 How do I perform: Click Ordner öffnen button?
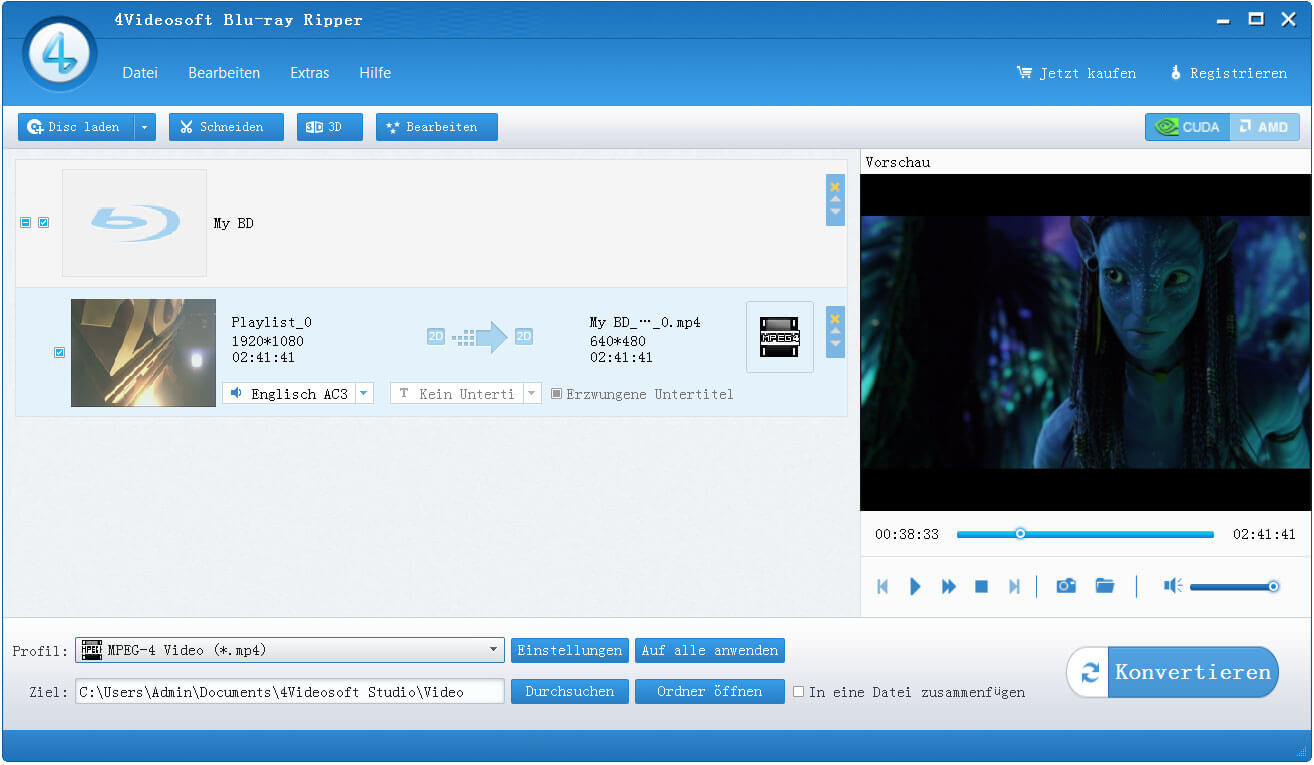pyautogui.click(x=710, y=691)
